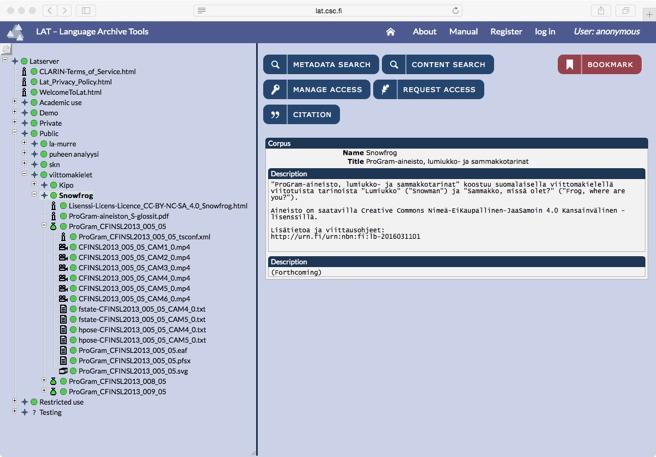Expand ProGram_CFINSL2013_009_05 session node
The image size is (656, 457).
[x=44, y=390]
